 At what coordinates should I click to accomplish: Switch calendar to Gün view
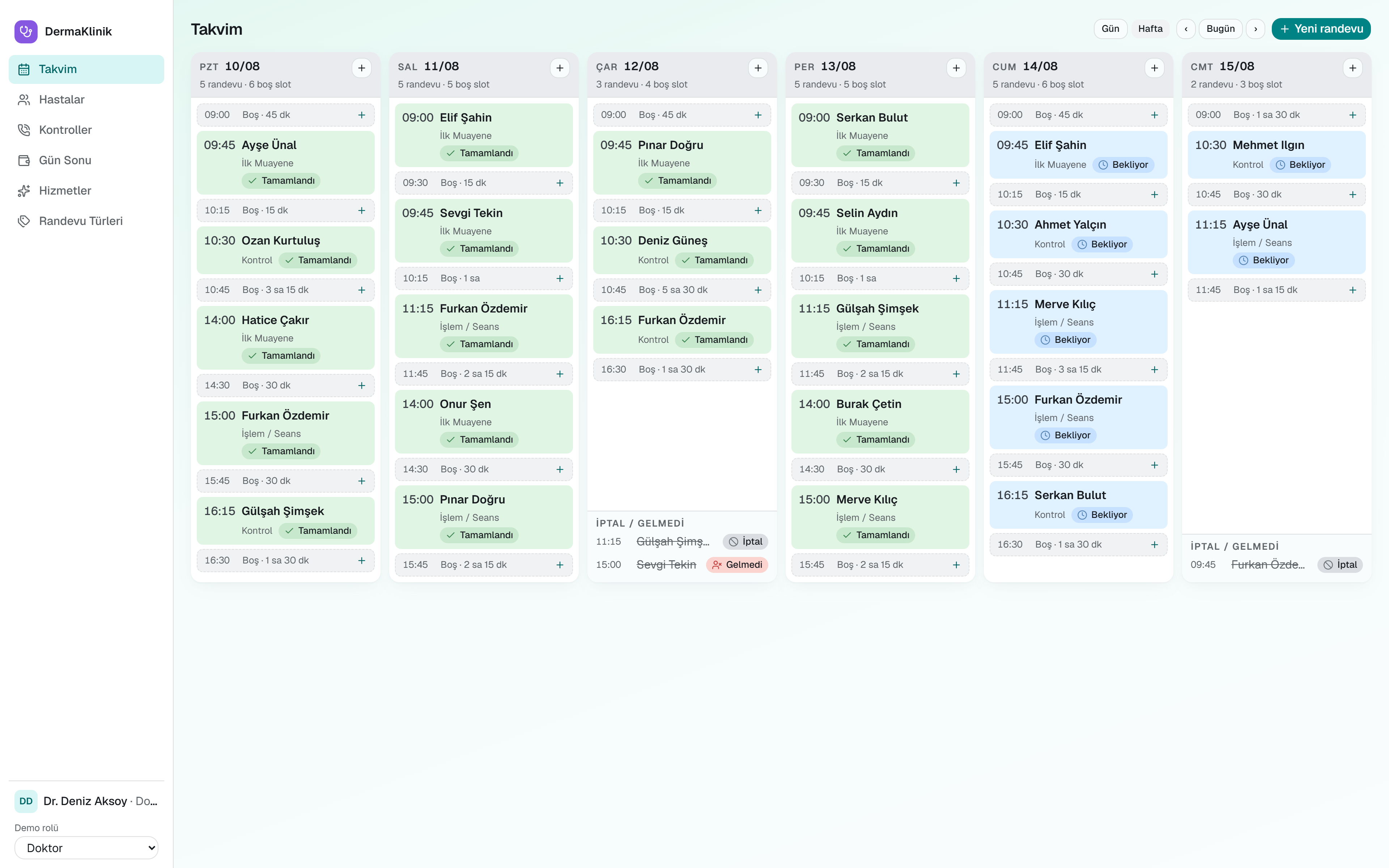[x=1110, y=29]
